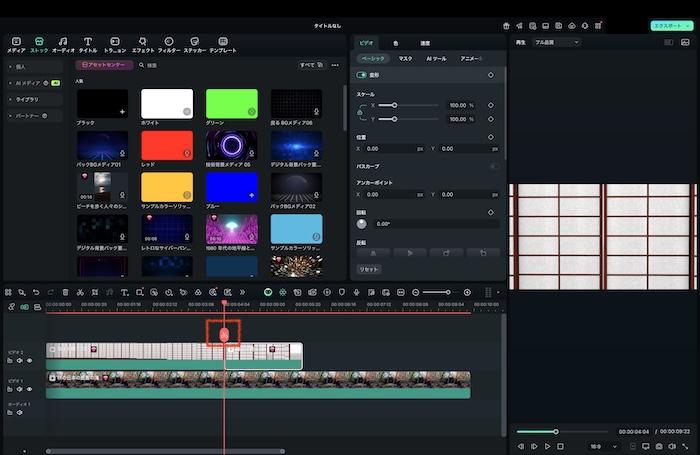
Task: Click the ステッカー (Stickers) icon
Action: [194, 42]
